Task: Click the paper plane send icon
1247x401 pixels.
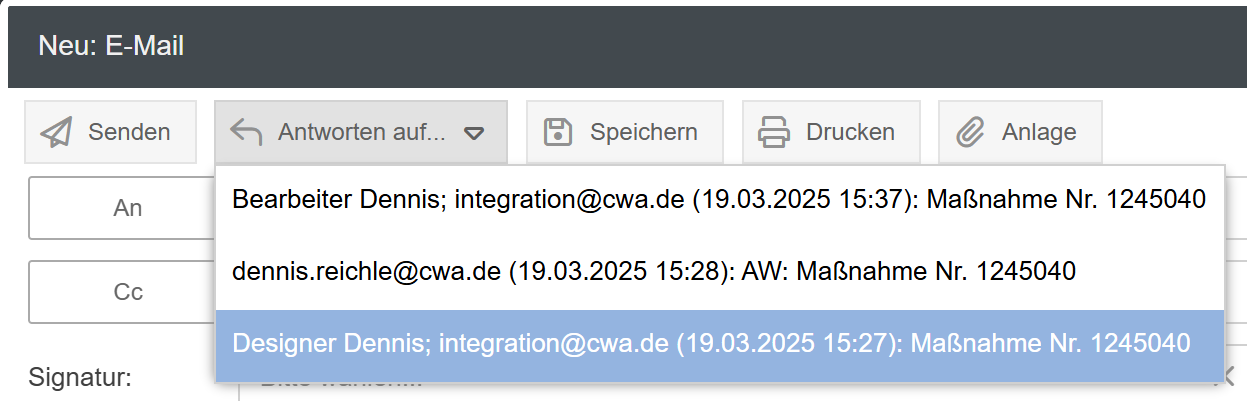Action: coord(57,132)
